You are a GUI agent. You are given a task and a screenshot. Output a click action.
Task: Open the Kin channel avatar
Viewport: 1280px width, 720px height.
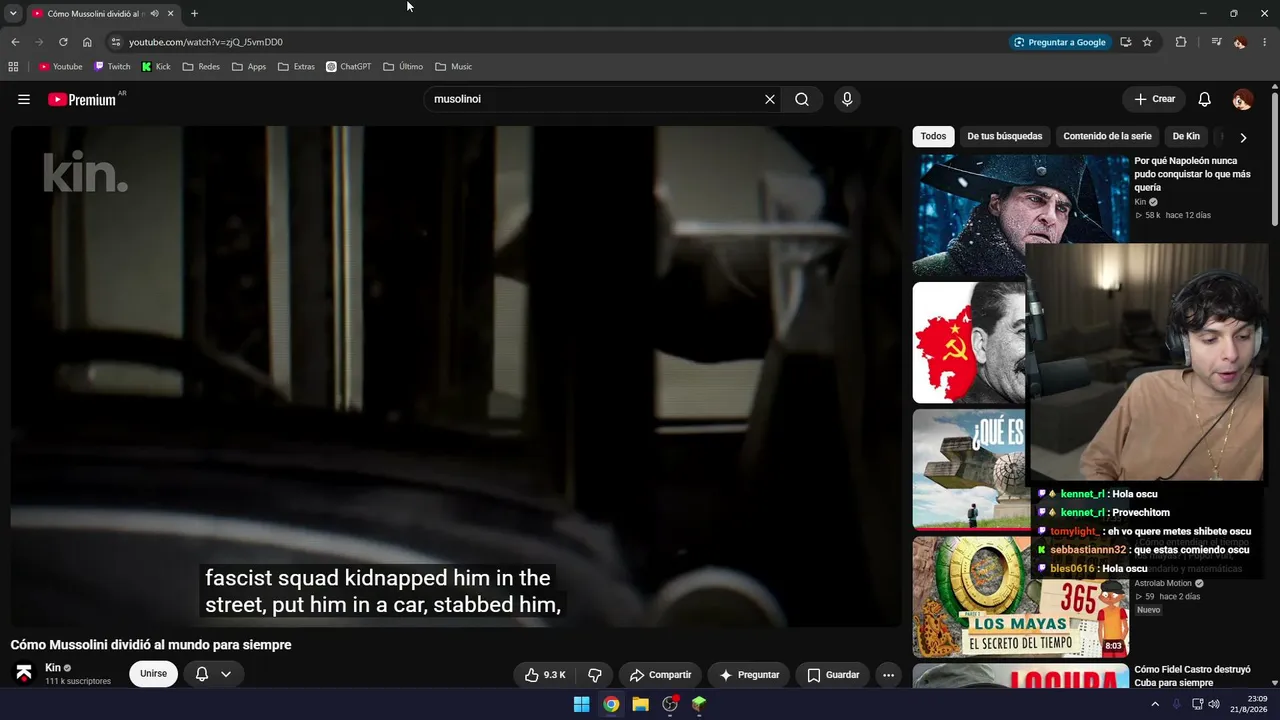tap(24, 673)
